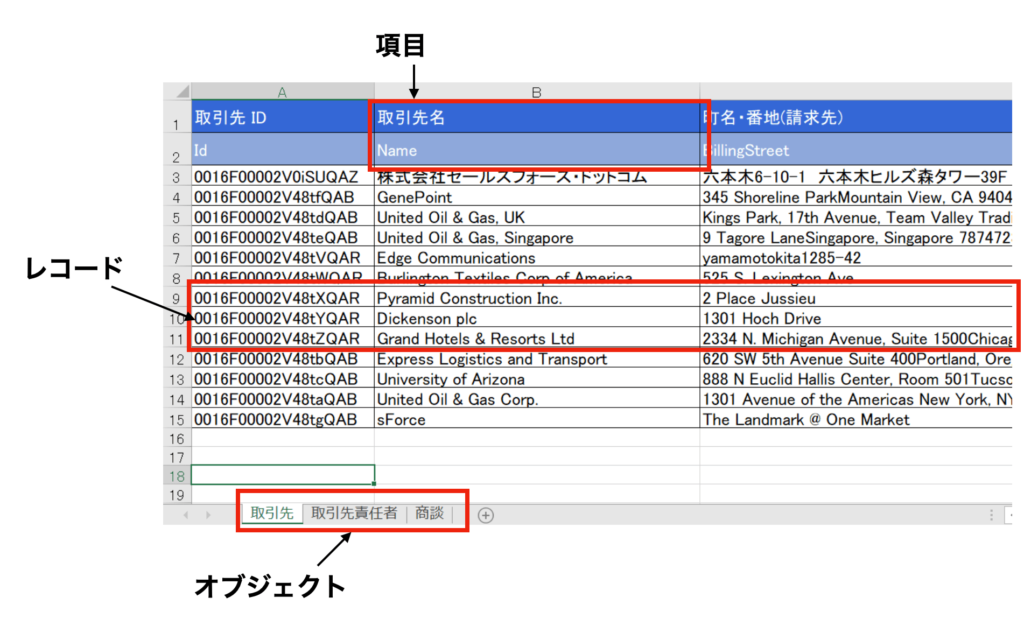Click the BillingStreet field name cell
The width and height of the screenshot is (1024, 633).
[x=856, y=150]
